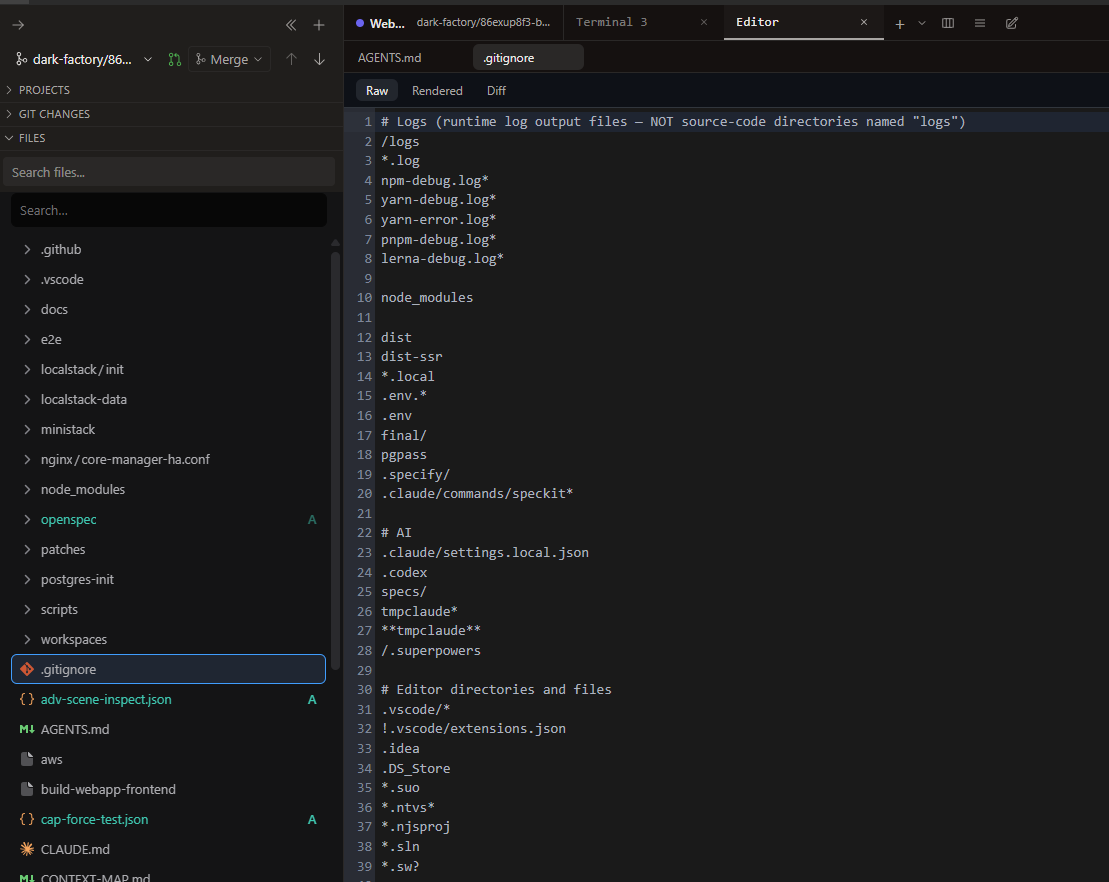The height and width of the screenshot is (882, 1109).
Task: Click the plus icon in sidebar header
Action: tap(319, 25)
